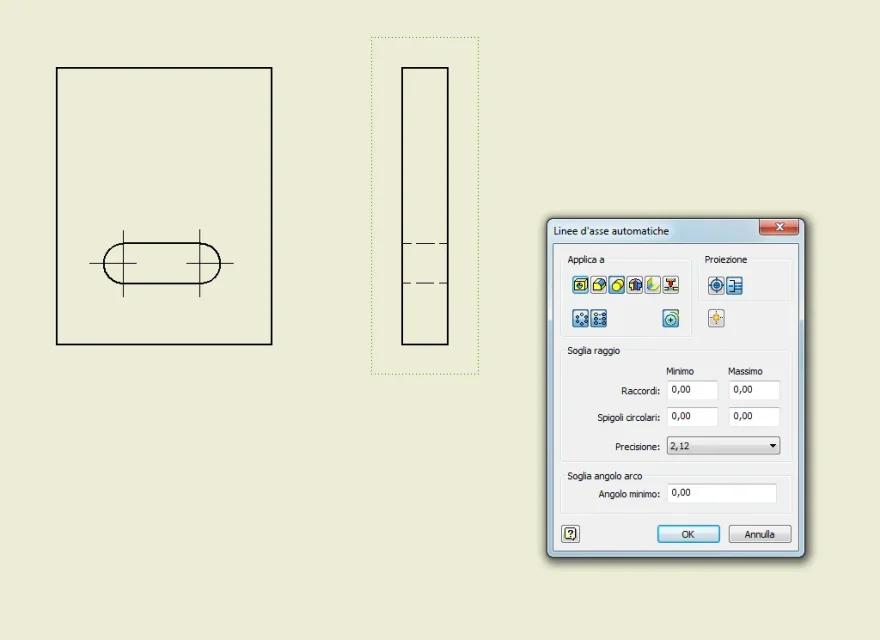Cancel with the Annulla button
This screenshot has height=640, width=880.
click(759, 534)
